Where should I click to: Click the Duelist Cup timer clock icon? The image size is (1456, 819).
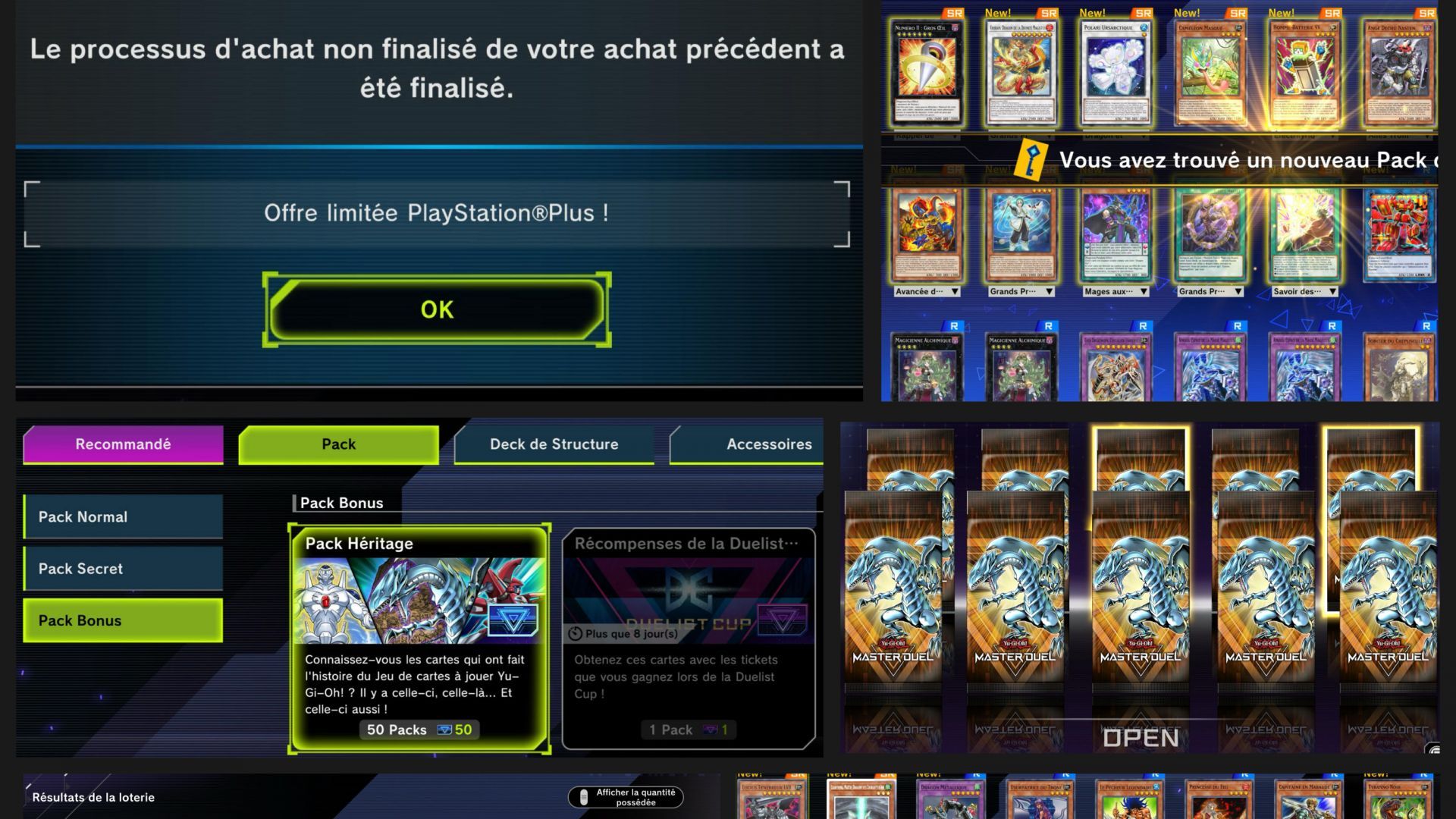point(576,634)
